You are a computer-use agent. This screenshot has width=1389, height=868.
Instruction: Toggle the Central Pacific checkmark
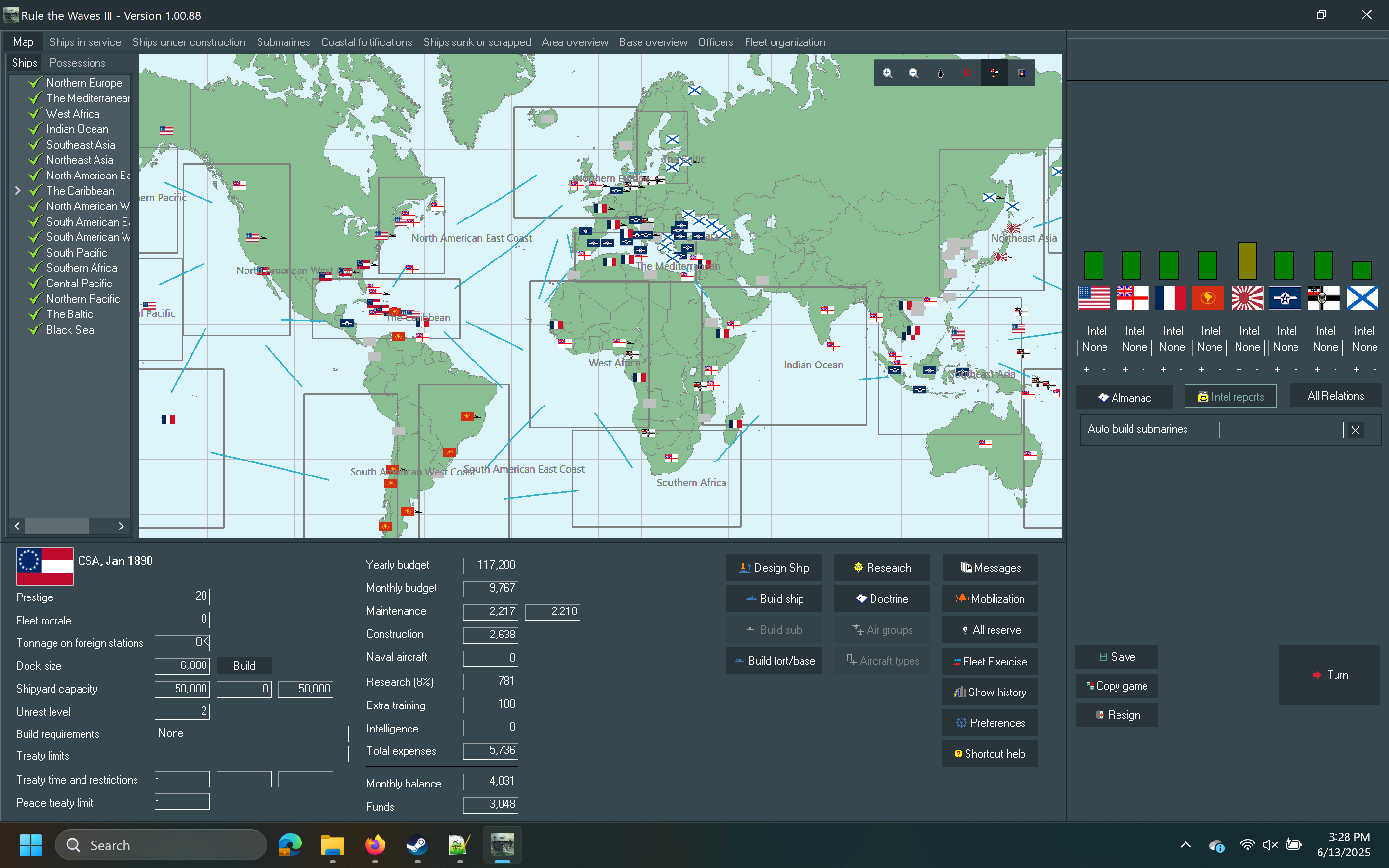(x=36, y=284)
